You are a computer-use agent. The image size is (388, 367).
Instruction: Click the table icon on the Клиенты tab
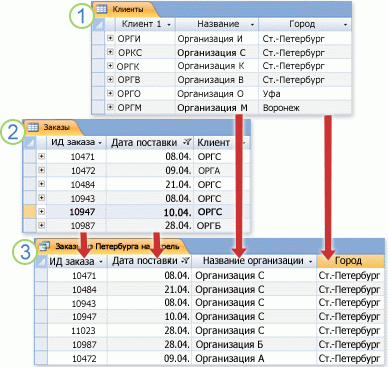101,9
